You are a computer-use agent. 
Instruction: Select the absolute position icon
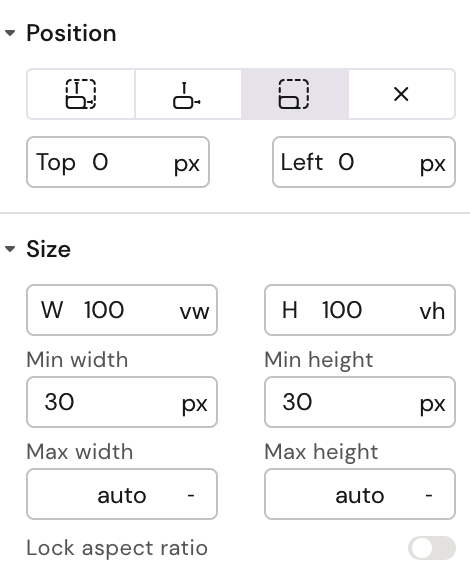tap(81, 94)
